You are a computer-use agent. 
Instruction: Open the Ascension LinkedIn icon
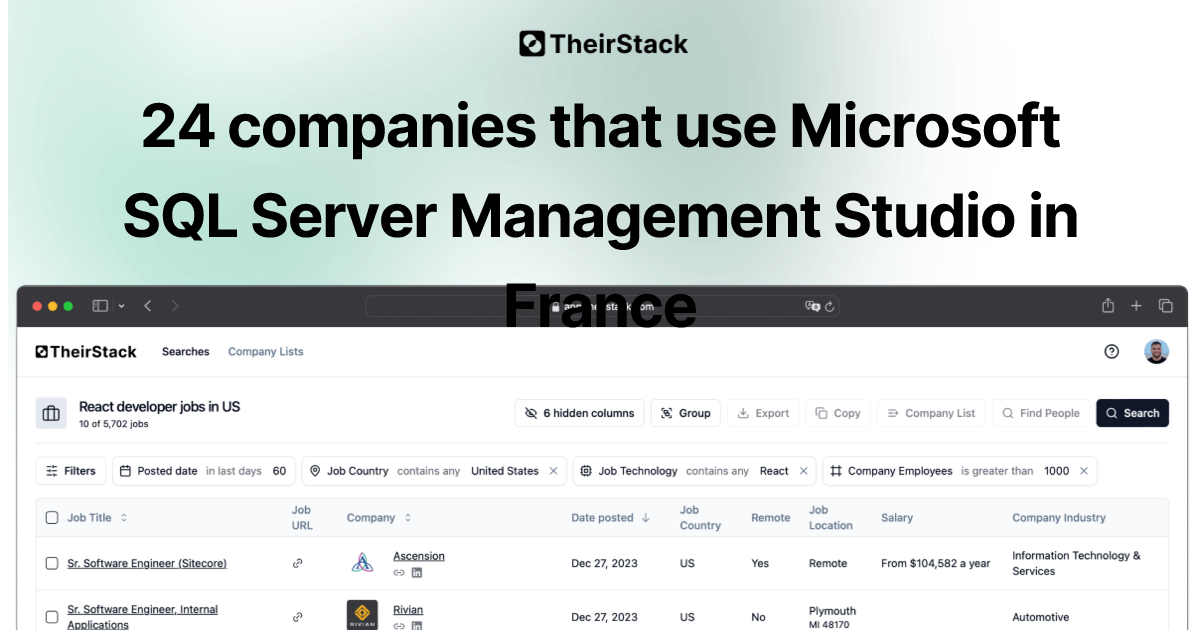pyautogui.click(x=417, y=572)
